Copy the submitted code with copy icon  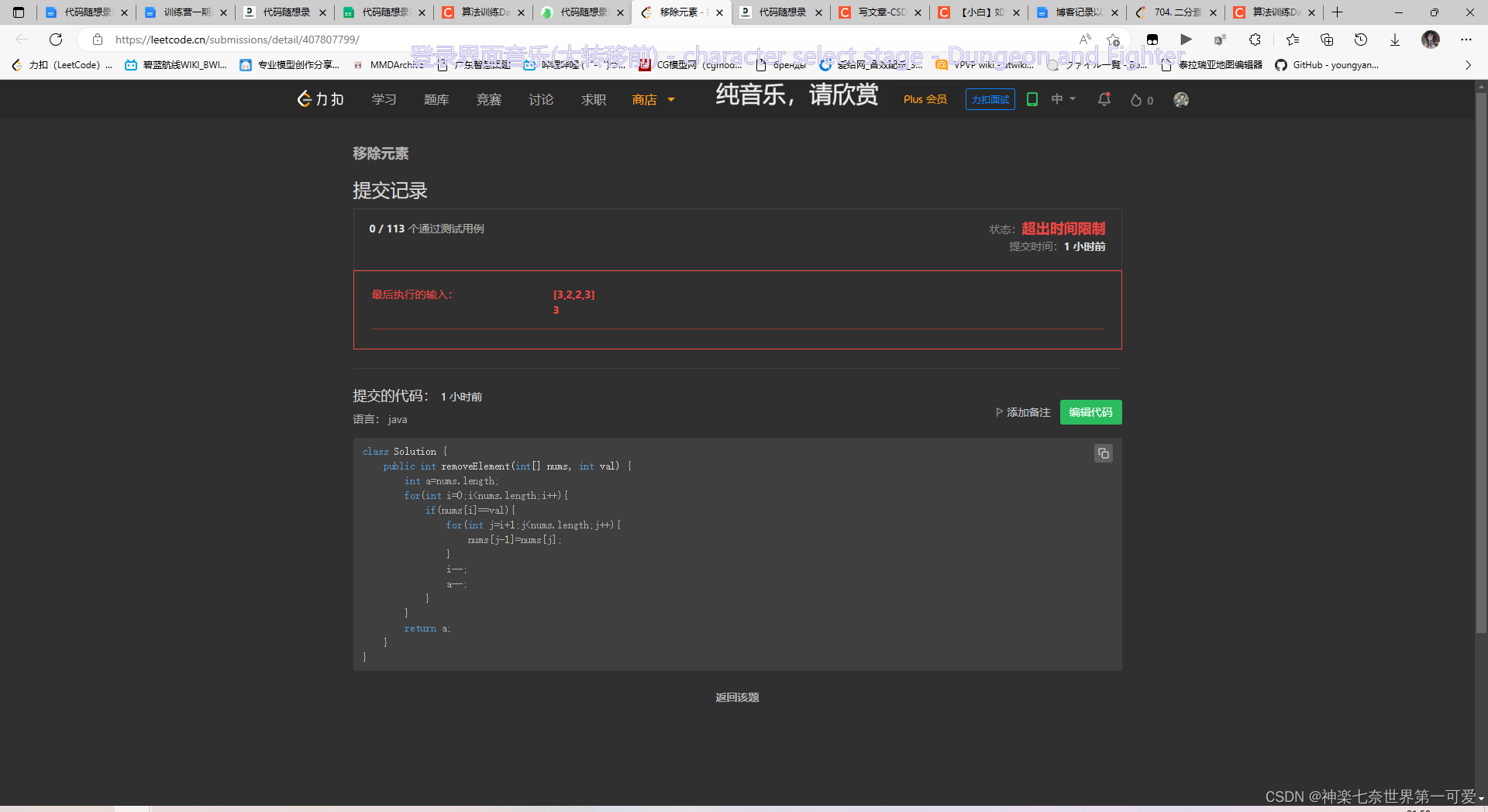1104,453
